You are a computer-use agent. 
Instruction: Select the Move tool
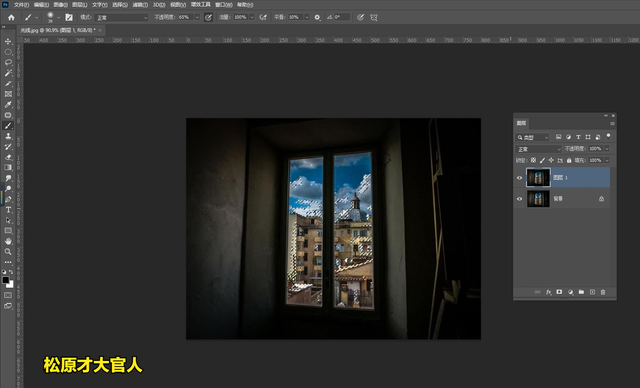[x=8, y=42]
